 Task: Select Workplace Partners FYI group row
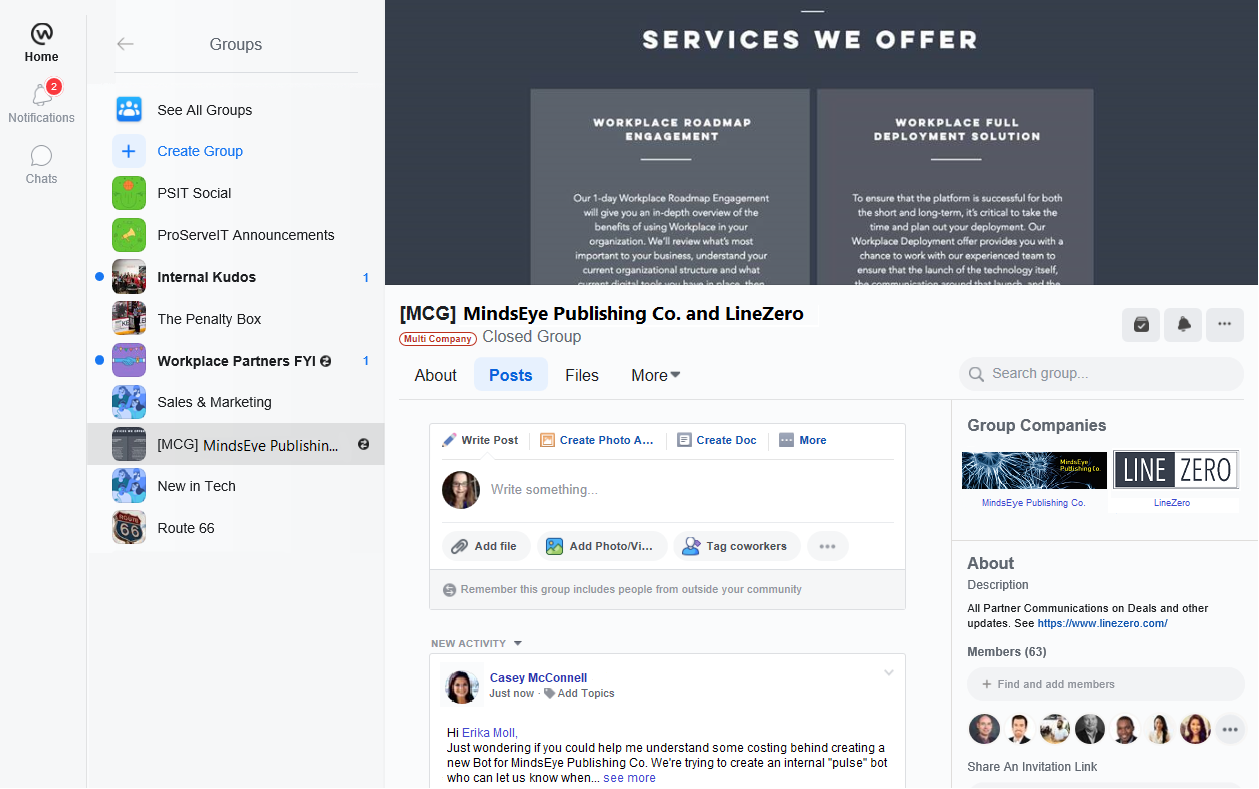pos(235,360)
